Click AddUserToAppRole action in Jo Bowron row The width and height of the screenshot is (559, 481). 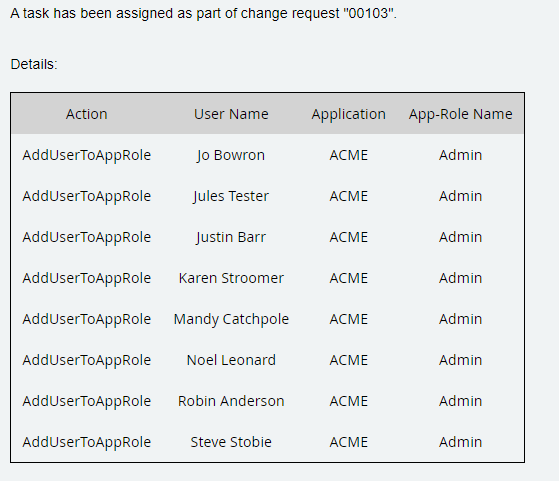click(87, 155)
